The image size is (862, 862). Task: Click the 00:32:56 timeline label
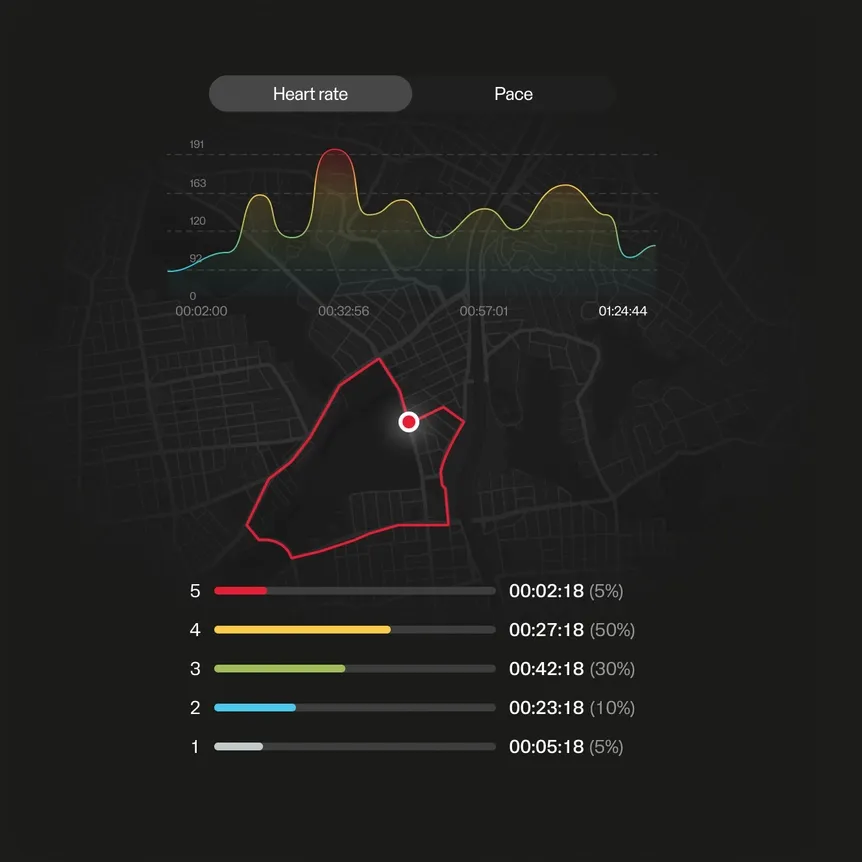343,311
